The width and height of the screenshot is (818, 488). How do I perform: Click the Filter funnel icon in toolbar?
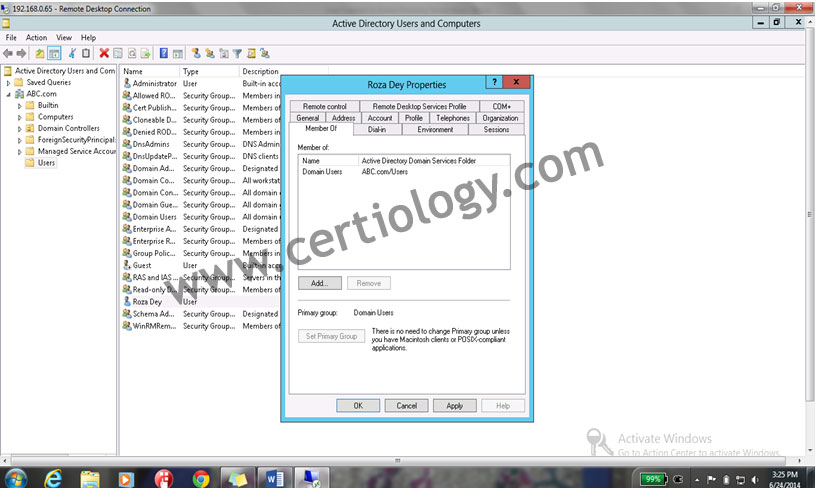pyautogui.click(x=237, y=53)
